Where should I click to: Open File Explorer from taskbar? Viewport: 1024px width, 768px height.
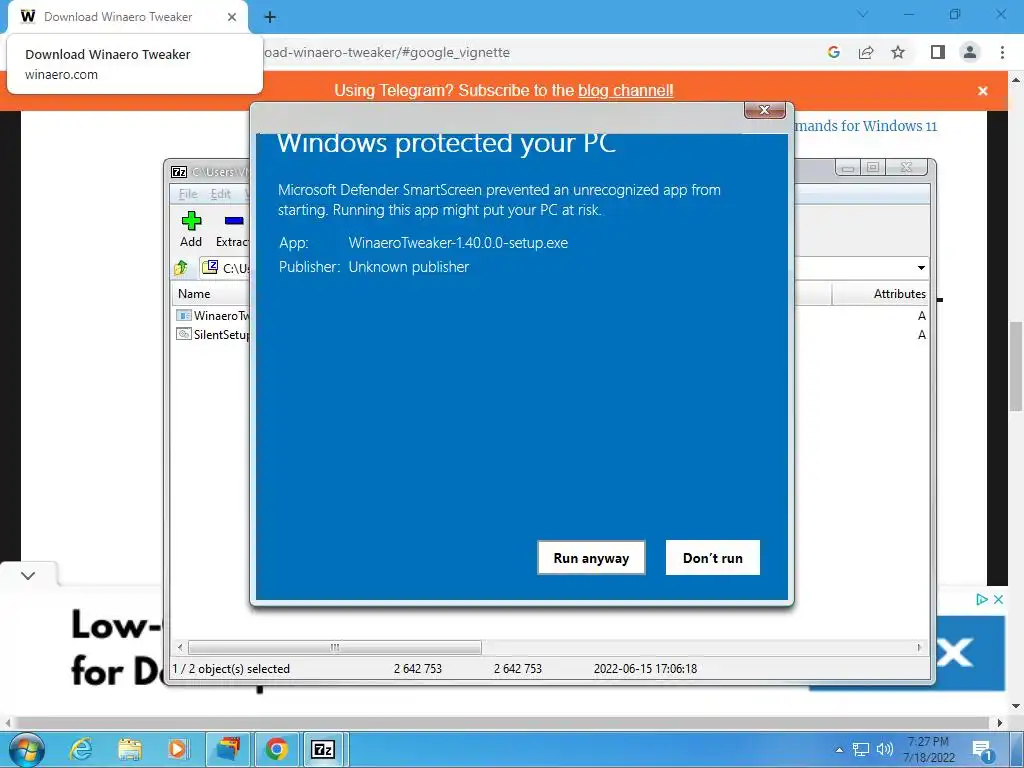point(130,749)
